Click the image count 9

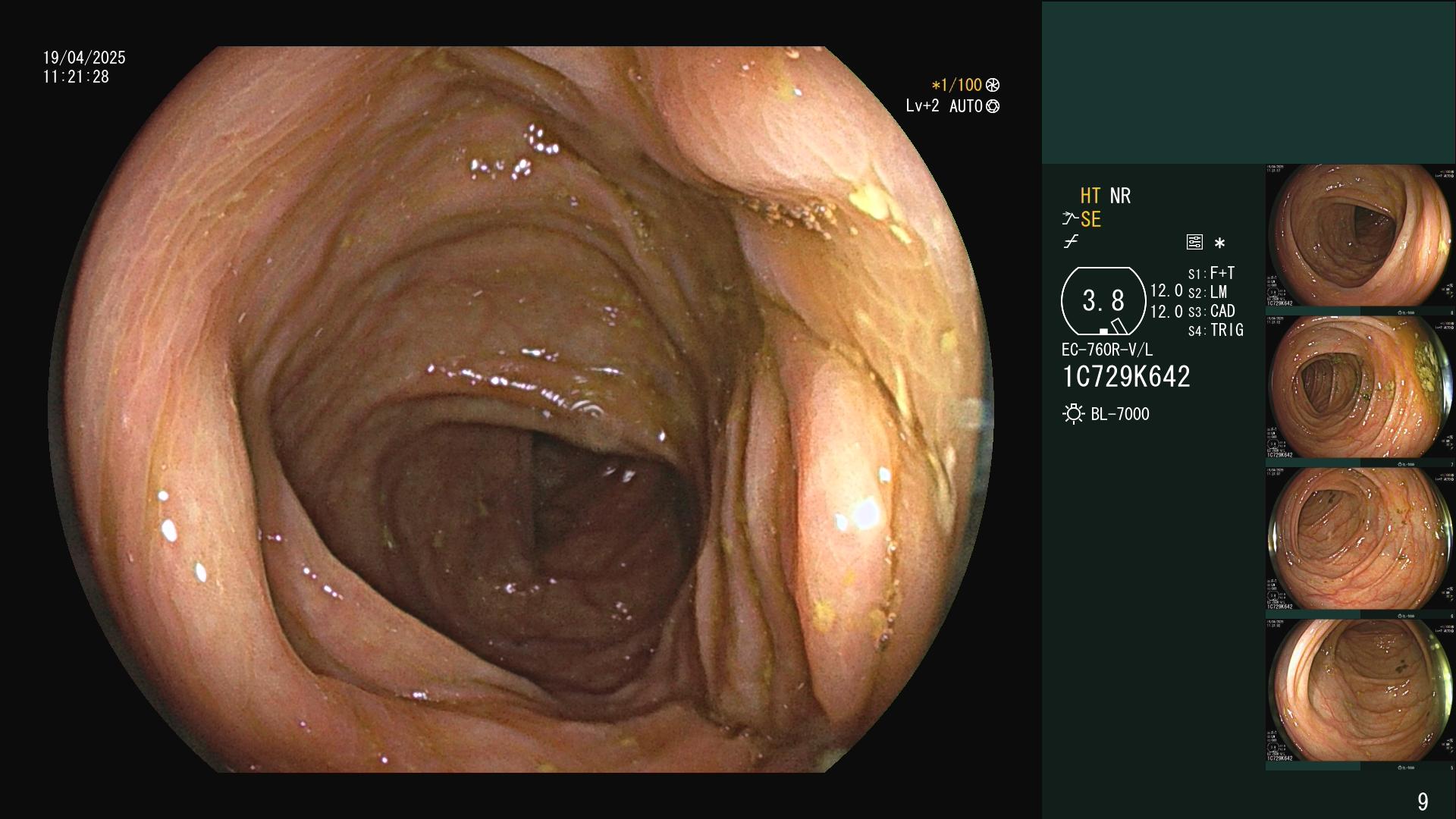click(x=1423, y=802)
